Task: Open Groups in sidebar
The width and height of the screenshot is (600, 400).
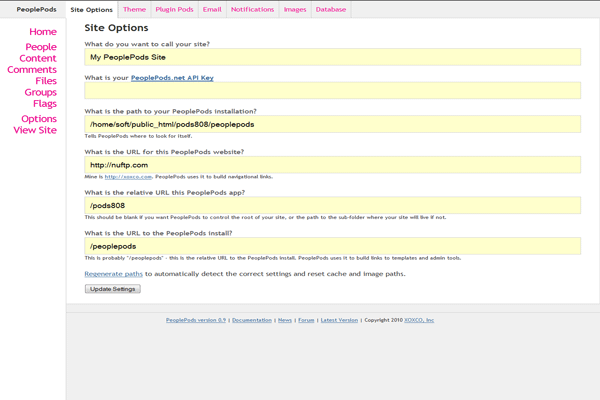Action: [40, 92]
